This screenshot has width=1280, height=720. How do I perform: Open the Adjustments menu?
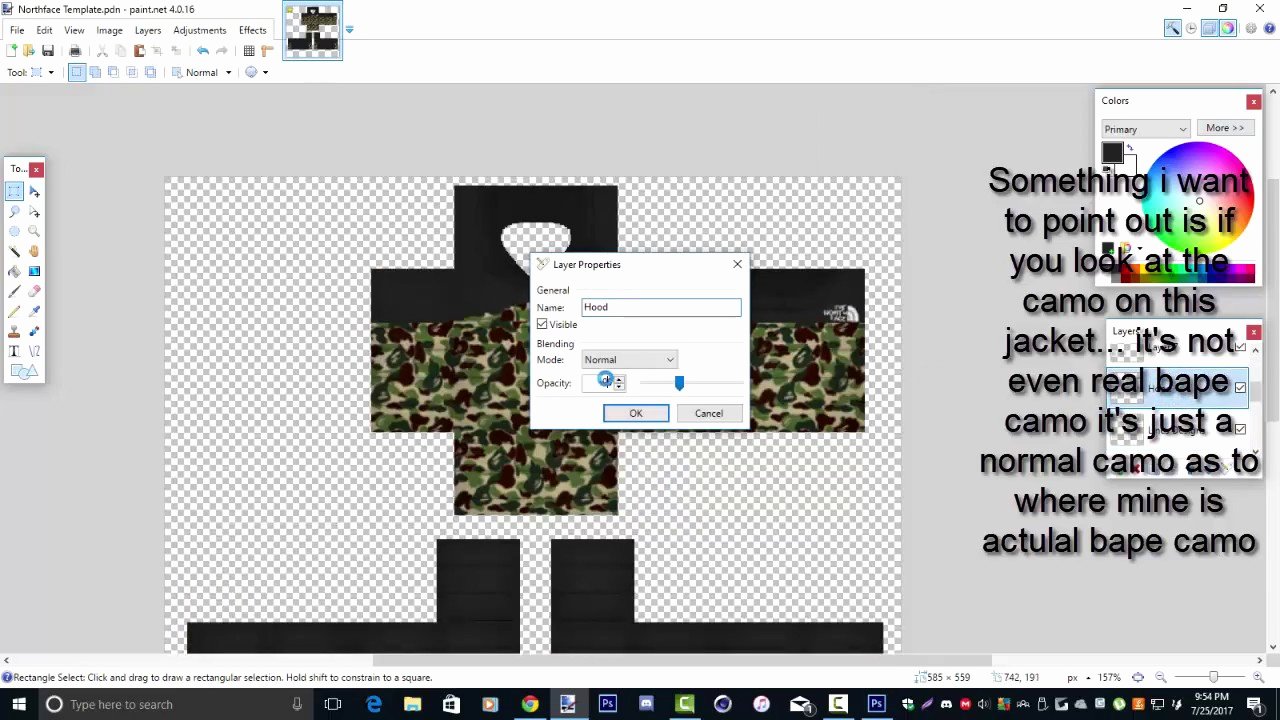(199, 30)
